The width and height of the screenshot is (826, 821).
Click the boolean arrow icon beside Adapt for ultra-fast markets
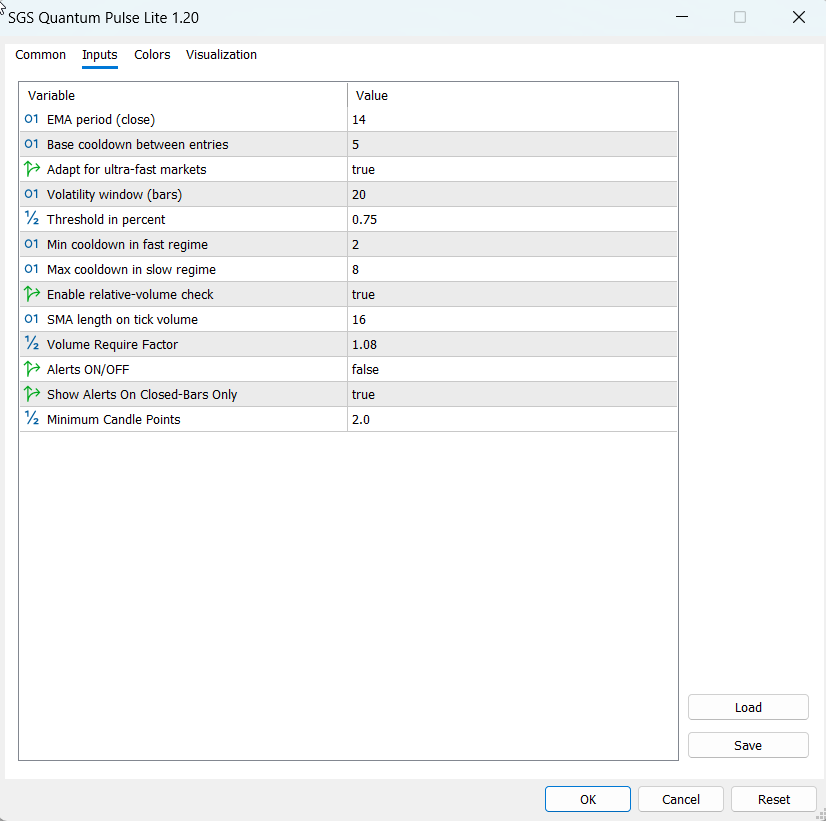(x=32, y=169)
